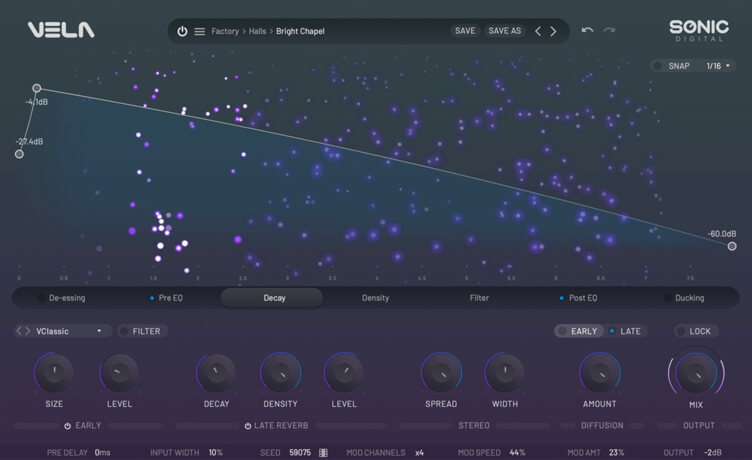
Task: Switch to Post EQ tab
Action: pos(583,298)
